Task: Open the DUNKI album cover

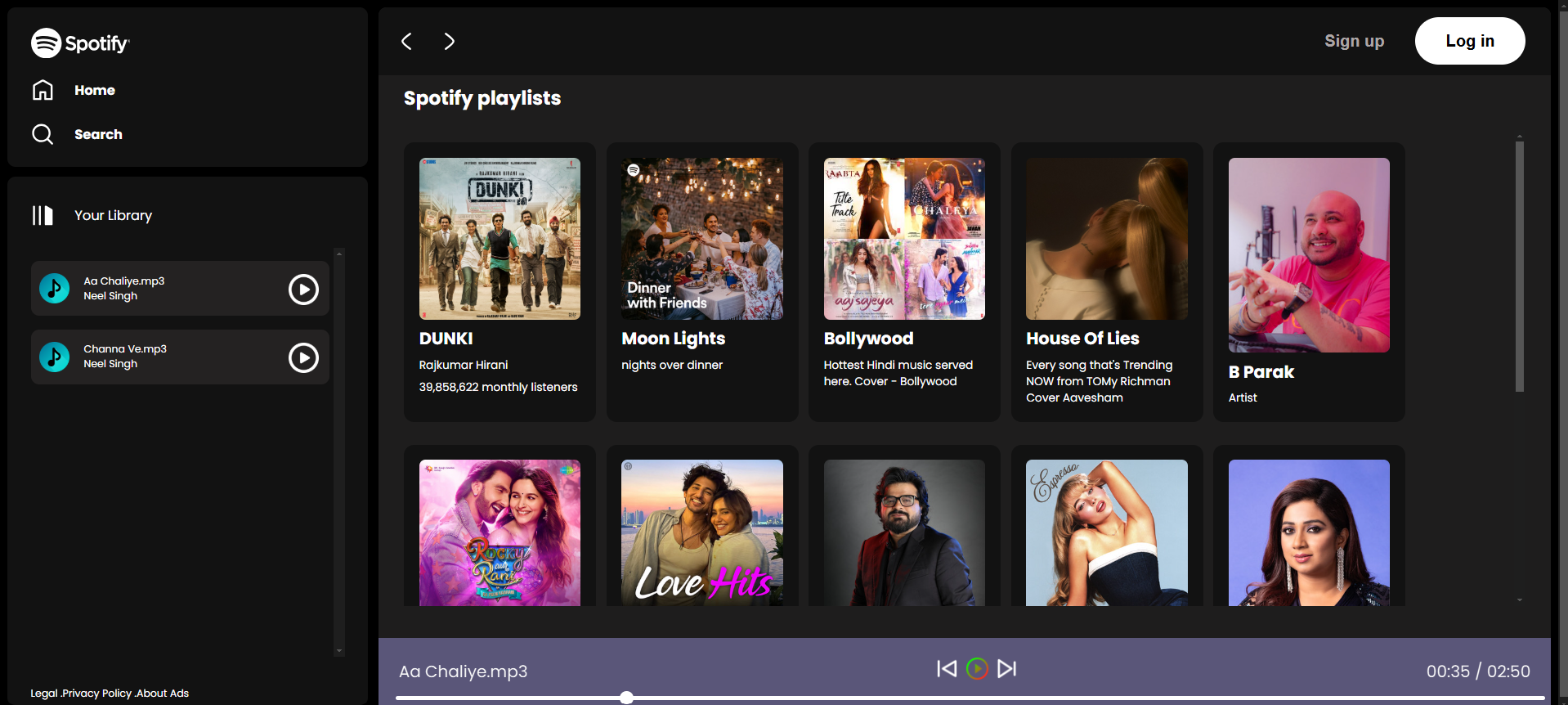Action: [500, 239]
